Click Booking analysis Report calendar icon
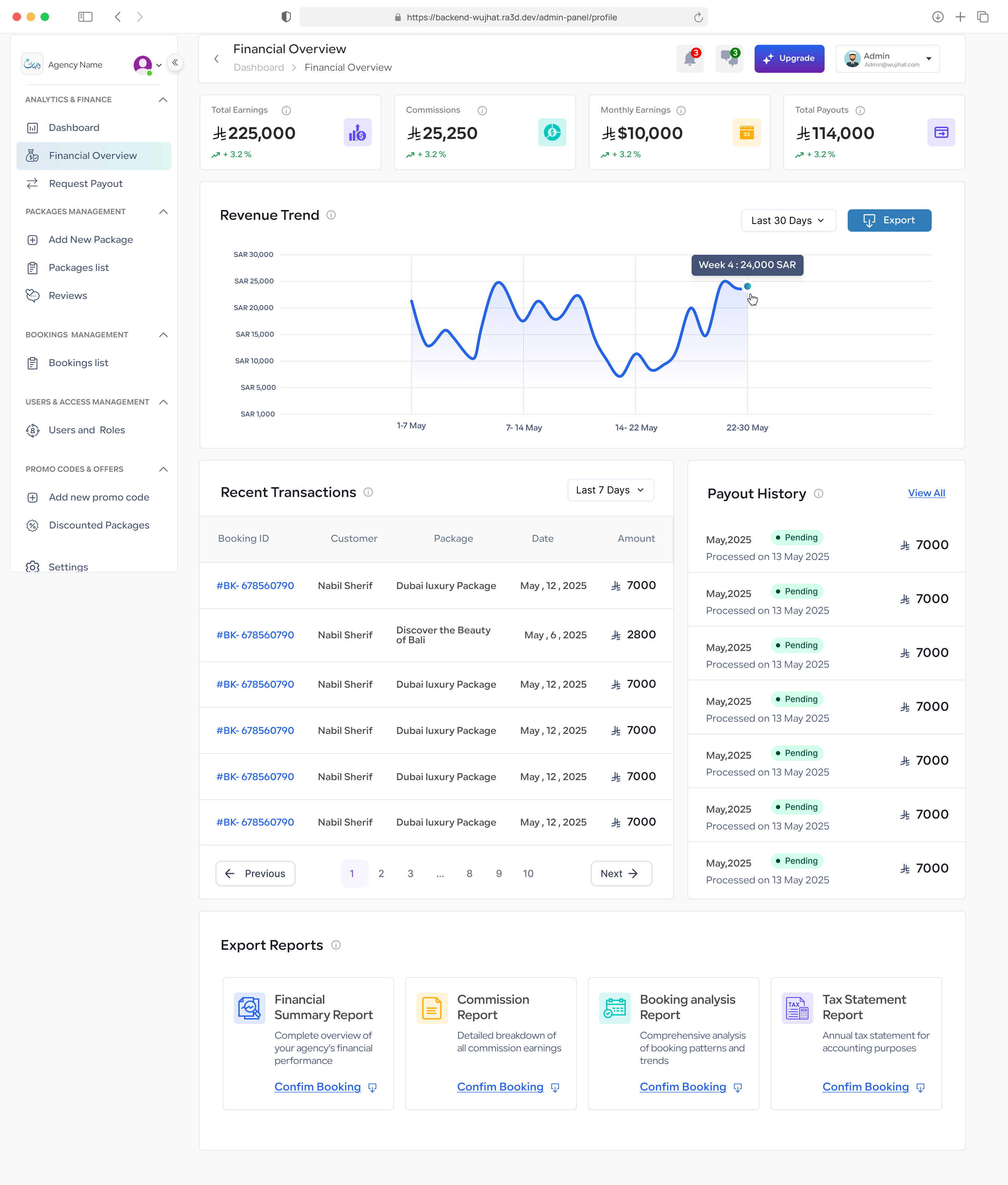 coord(615,1008)
